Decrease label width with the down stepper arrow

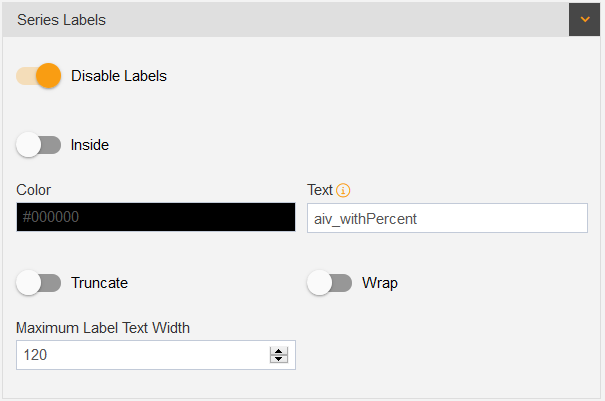point(279,359)
